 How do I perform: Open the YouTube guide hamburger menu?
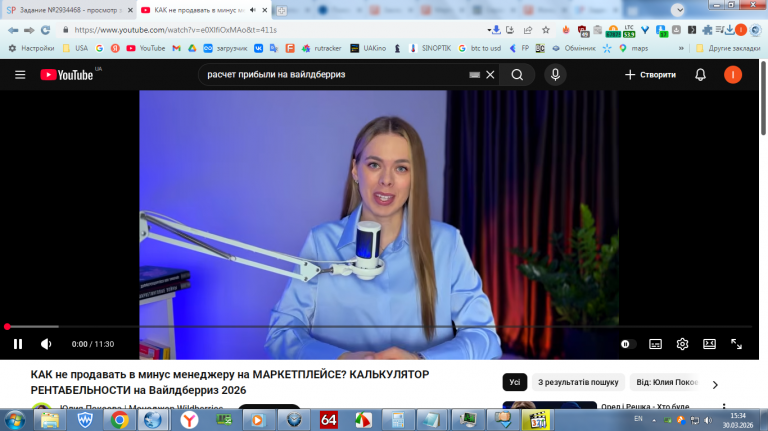[x=20, y=75]
